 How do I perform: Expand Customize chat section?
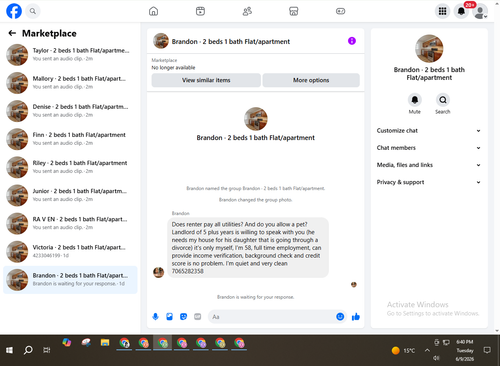[429, 131]
